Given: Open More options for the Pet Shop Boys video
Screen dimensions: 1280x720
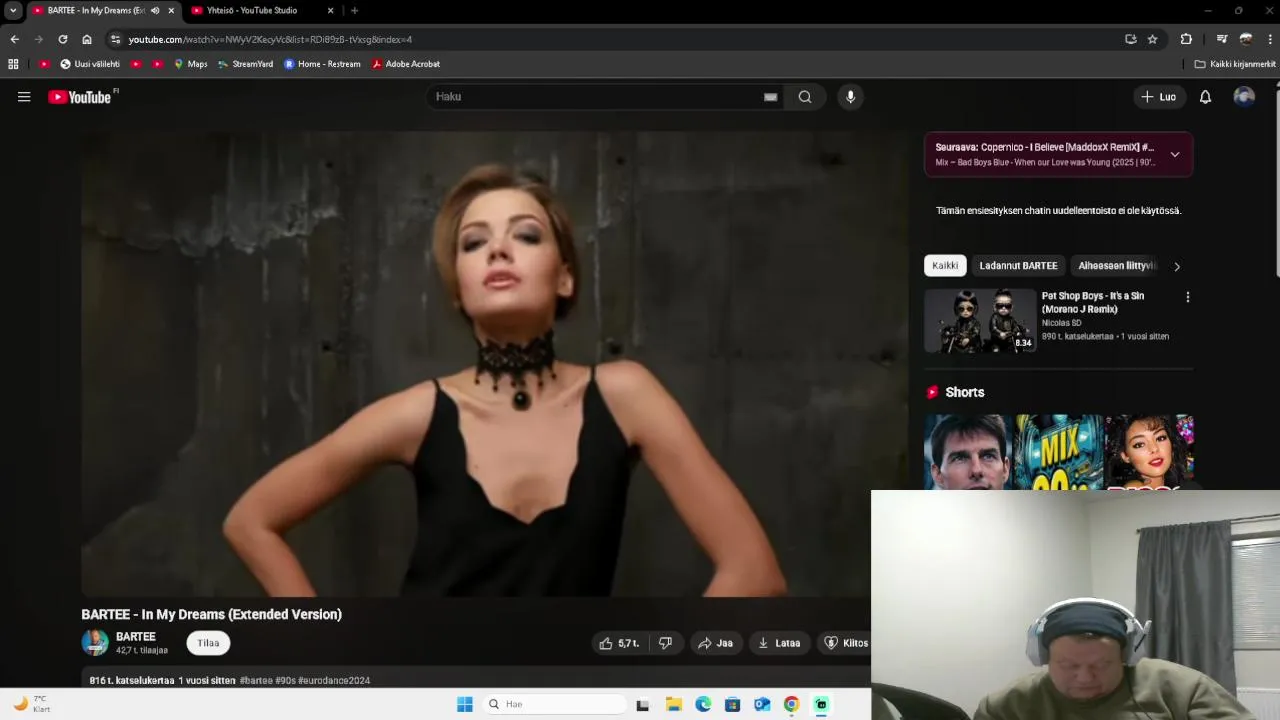Looking at the screenshot, I should coord(1187,297).
